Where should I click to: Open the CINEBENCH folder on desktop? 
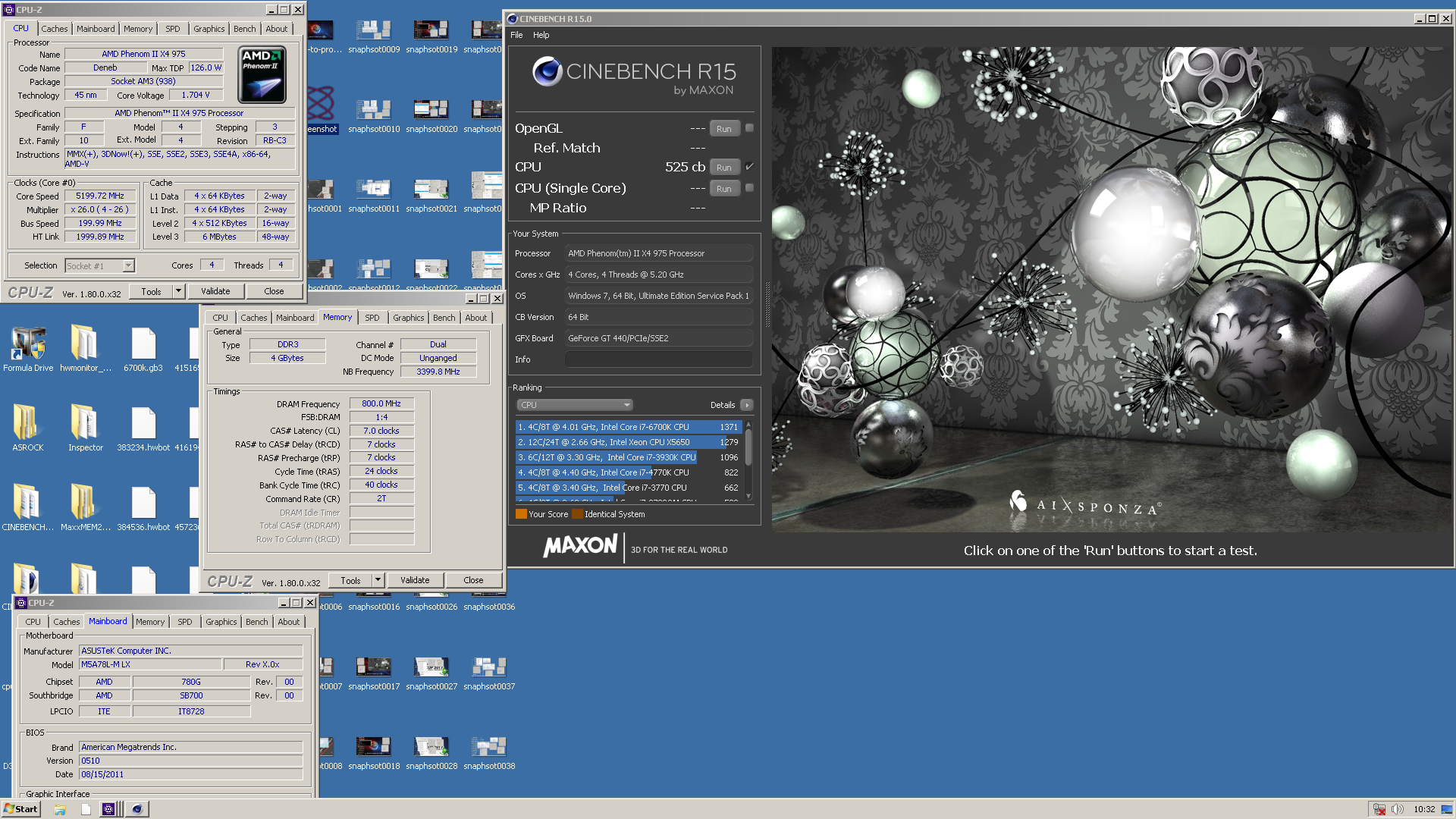click(x=28, y=508)
